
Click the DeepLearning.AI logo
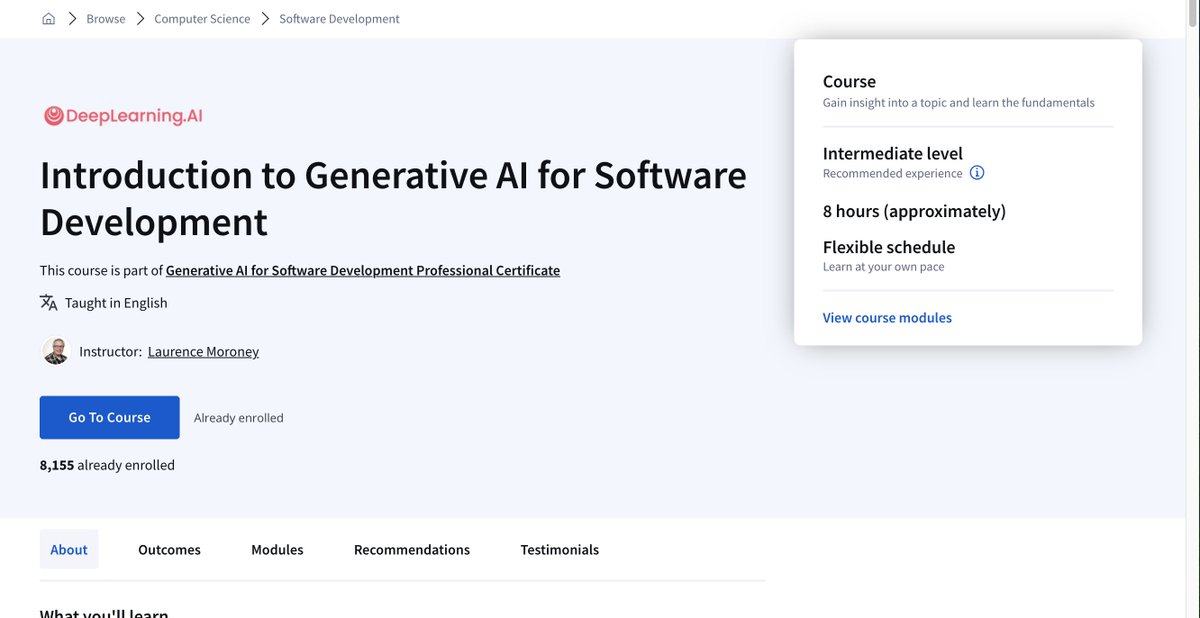[123, 116]
